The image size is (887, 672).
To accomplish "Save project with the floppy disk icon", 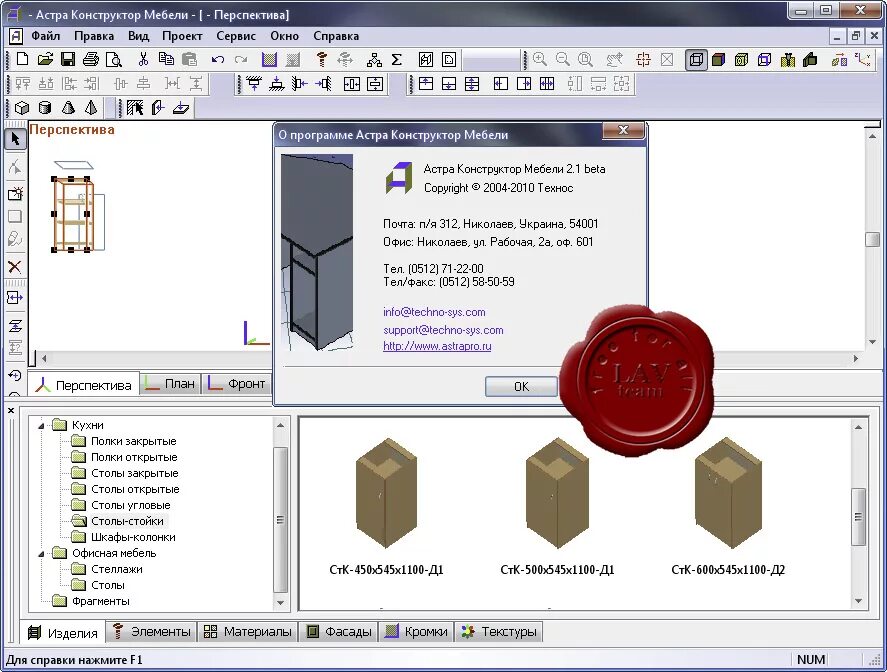I will pos(68,59).
